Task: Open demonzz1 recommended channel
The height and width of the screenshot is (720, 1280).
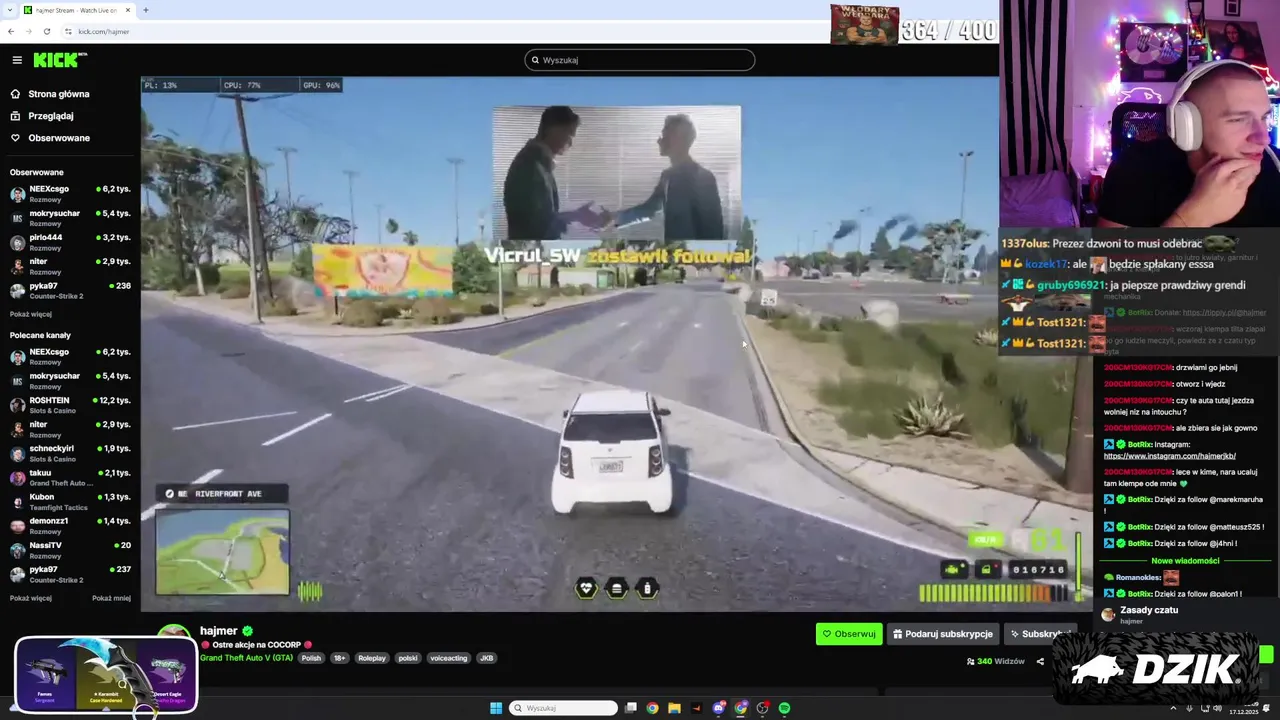Action: [70, 525]
